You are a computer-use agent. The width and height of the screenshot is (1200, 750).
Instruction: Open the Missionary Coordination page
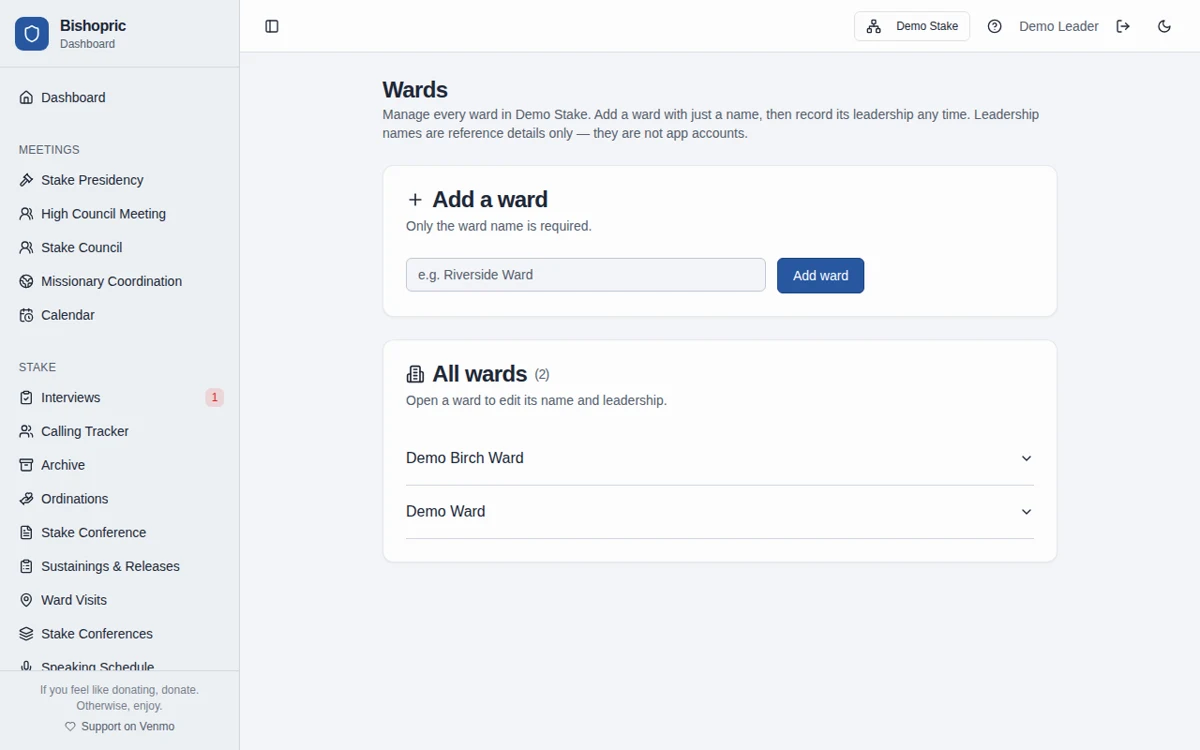coord(120,281)
